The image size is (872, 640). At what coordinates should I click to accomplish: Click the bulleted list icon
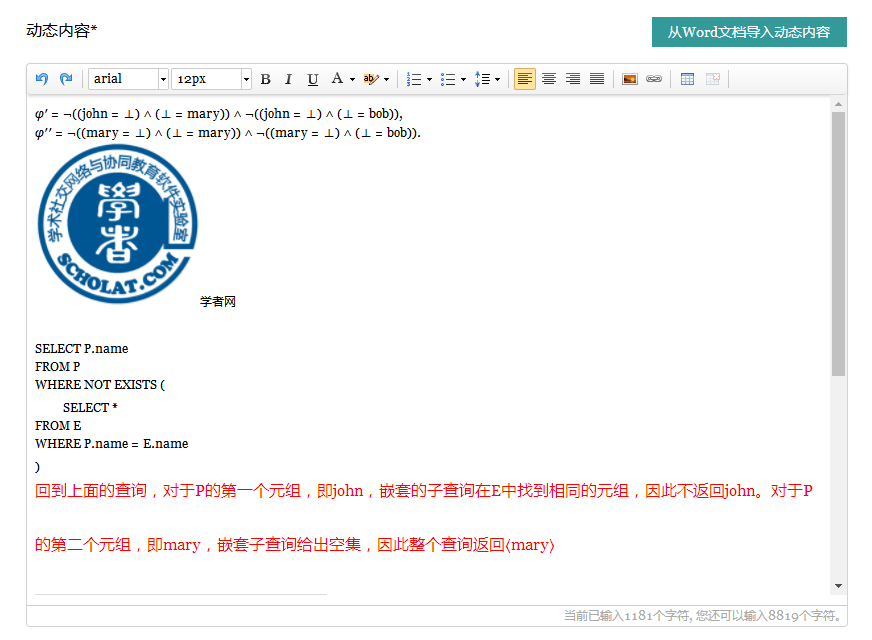(448, 79)
